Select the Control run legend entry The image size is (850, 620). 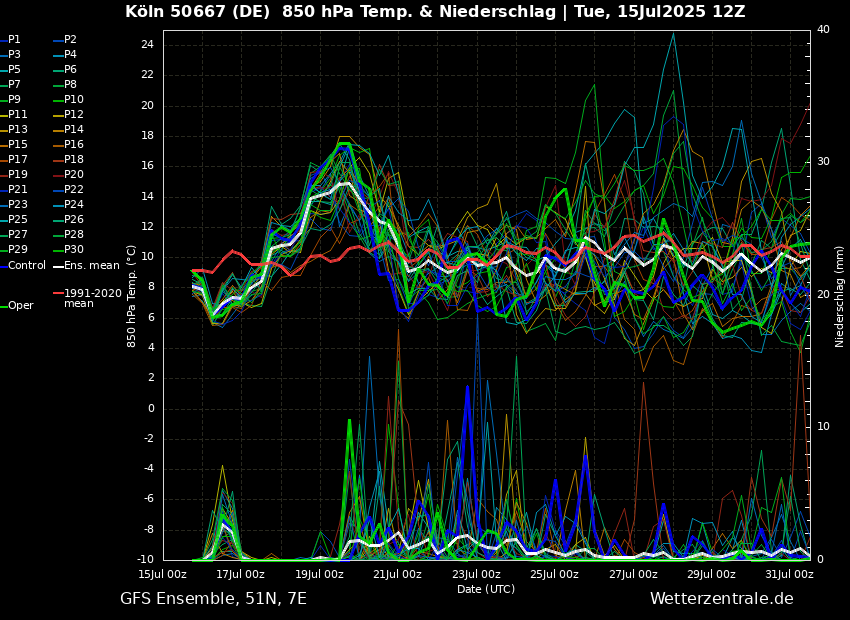click(x=27, y=266)
